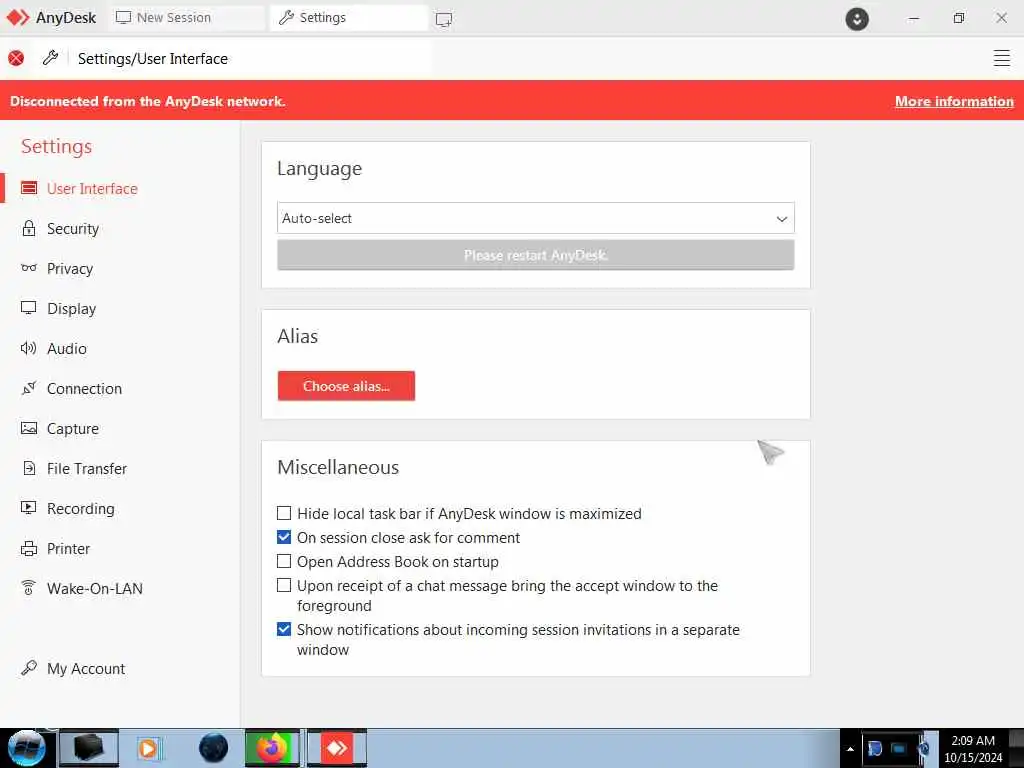Launch Firefox from the taskbar
1024x768 pixels.
pos(272,748)
